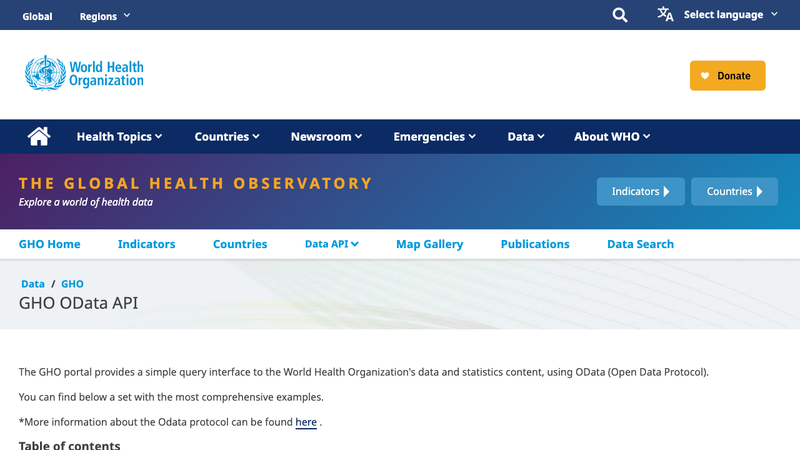The width and height of the screenshot is (800, 450).
Task: Expand the Countries main menu
Action: click(227, 137)
